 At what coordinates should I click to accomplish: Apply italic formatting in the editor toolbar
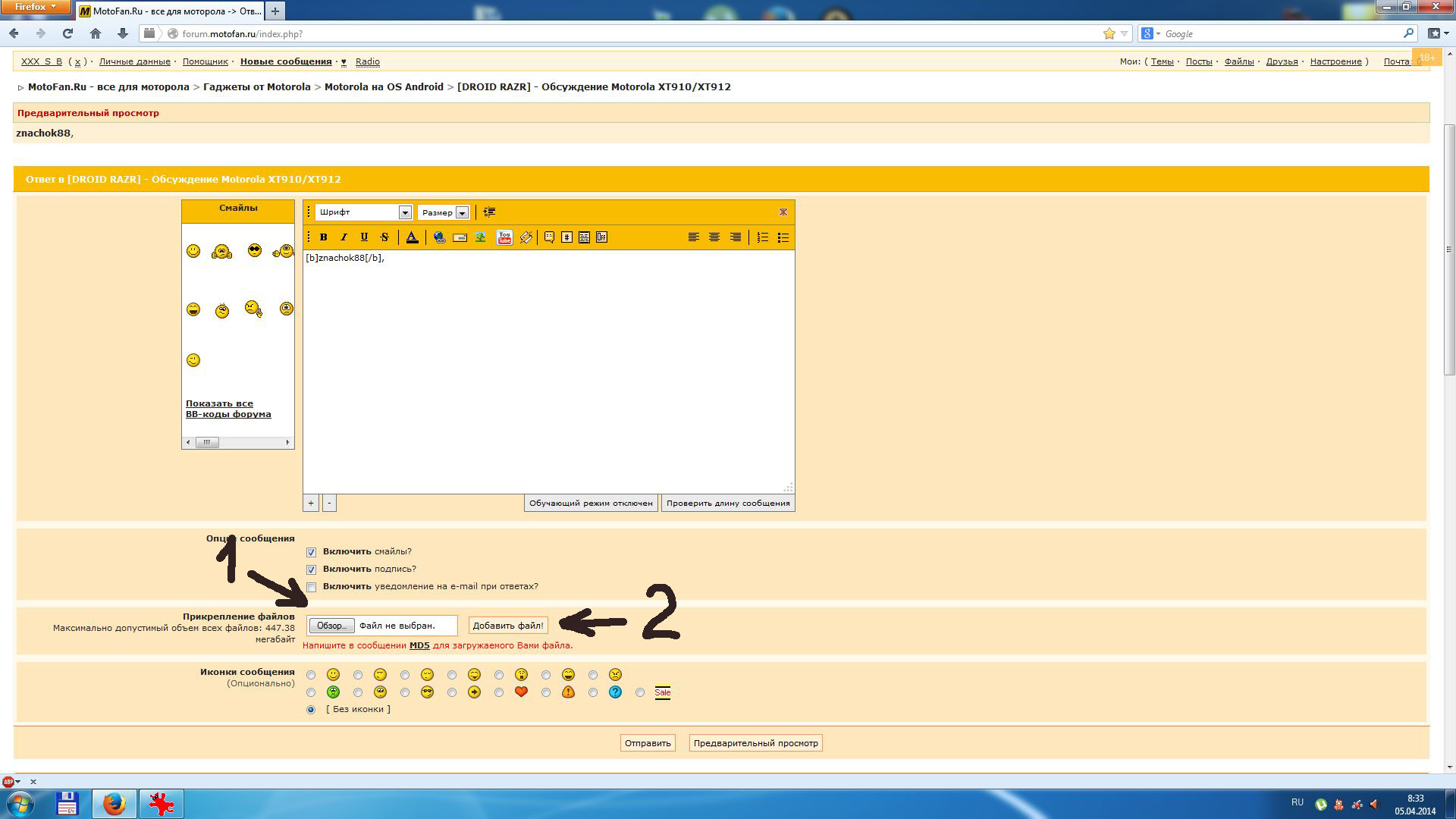pos(344,237)
